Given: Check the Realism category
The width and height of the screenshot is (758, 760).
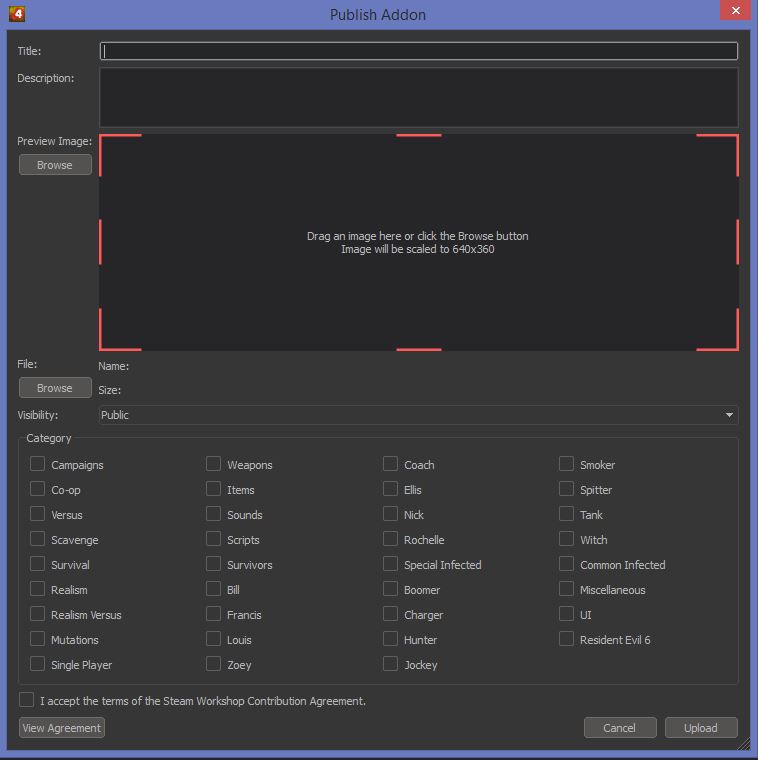Looking at the screenshot, I should click(x=37, y=589).
